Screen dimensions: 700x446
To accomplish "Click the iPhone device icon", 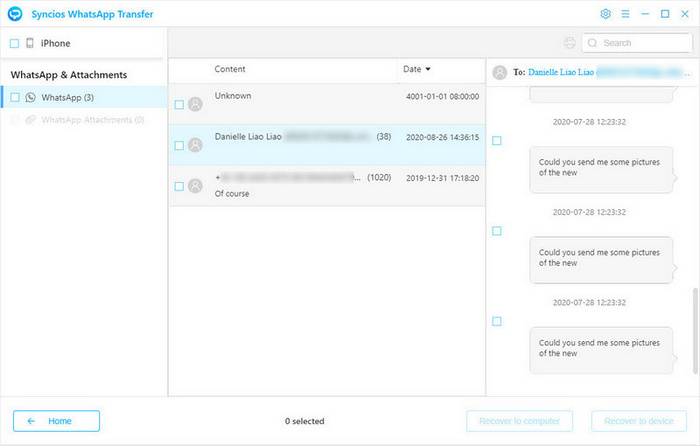I will [x=30, y=43].
